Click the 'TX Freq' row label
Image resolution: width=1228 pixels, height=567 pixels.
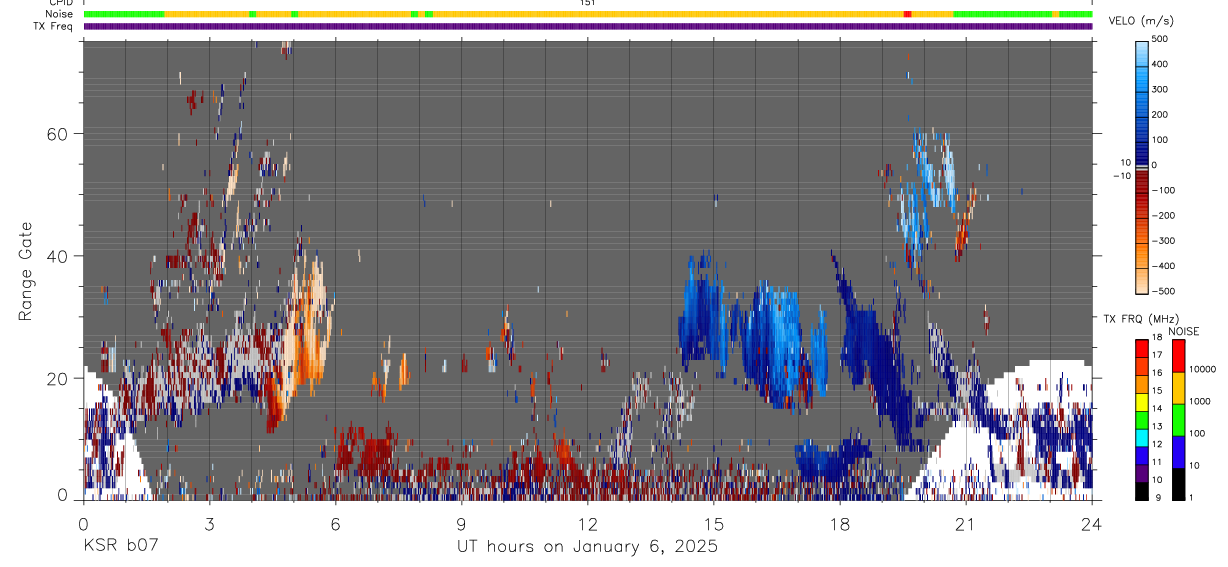54,26
